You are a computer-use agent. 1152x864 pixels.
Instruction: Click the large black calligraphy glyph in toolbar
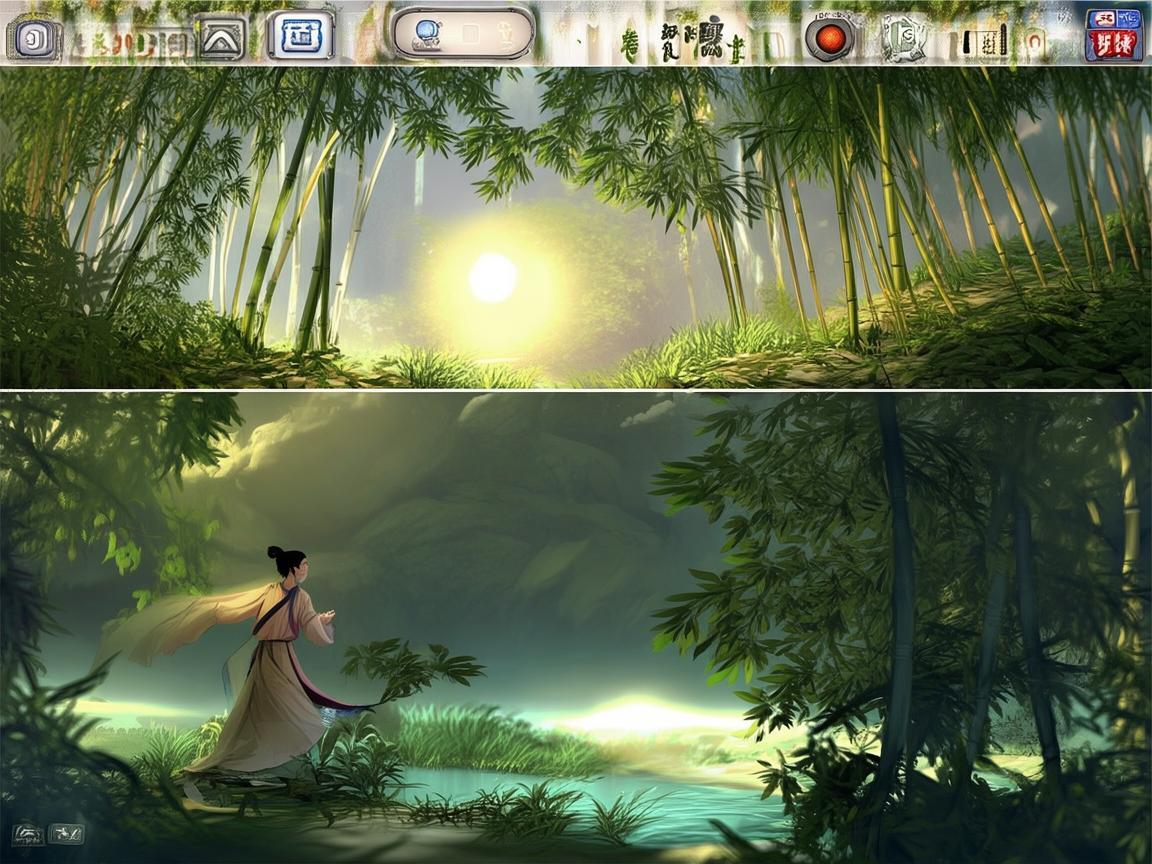coord(710,37)
